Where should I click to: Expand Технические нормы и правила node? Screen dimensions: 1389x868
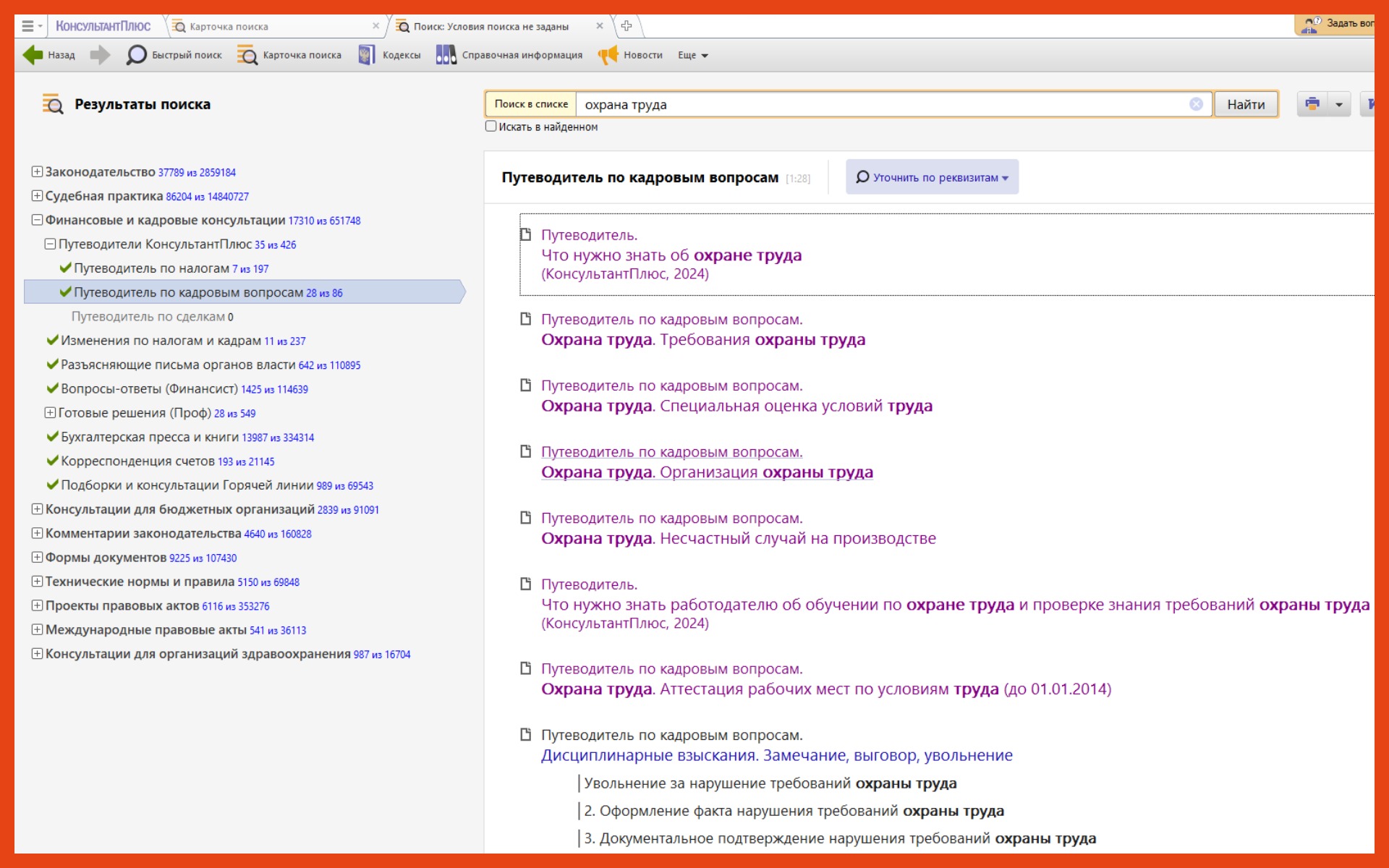tap(37, 582)
